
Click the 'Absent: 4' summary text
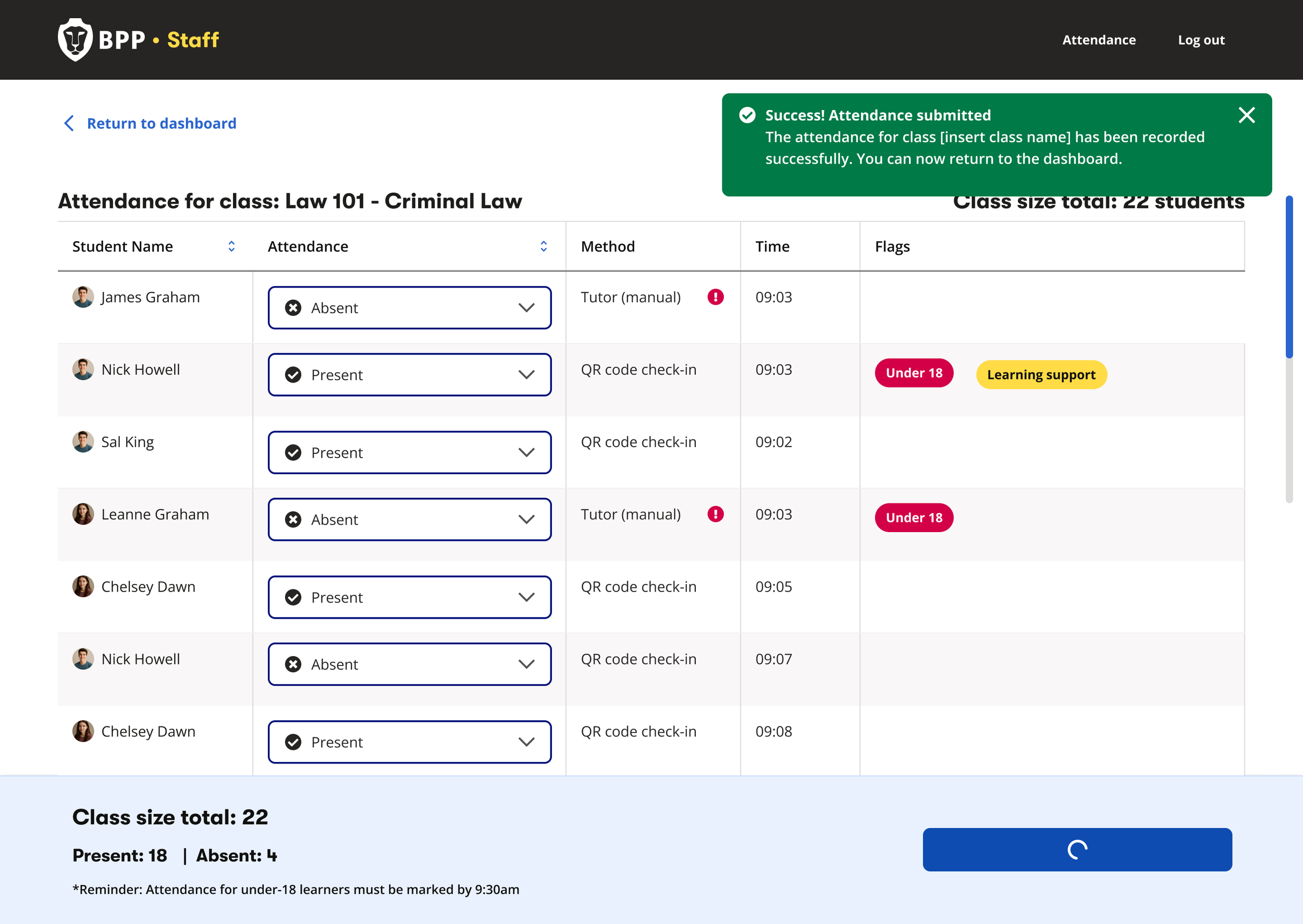click(x=237, y=855)
